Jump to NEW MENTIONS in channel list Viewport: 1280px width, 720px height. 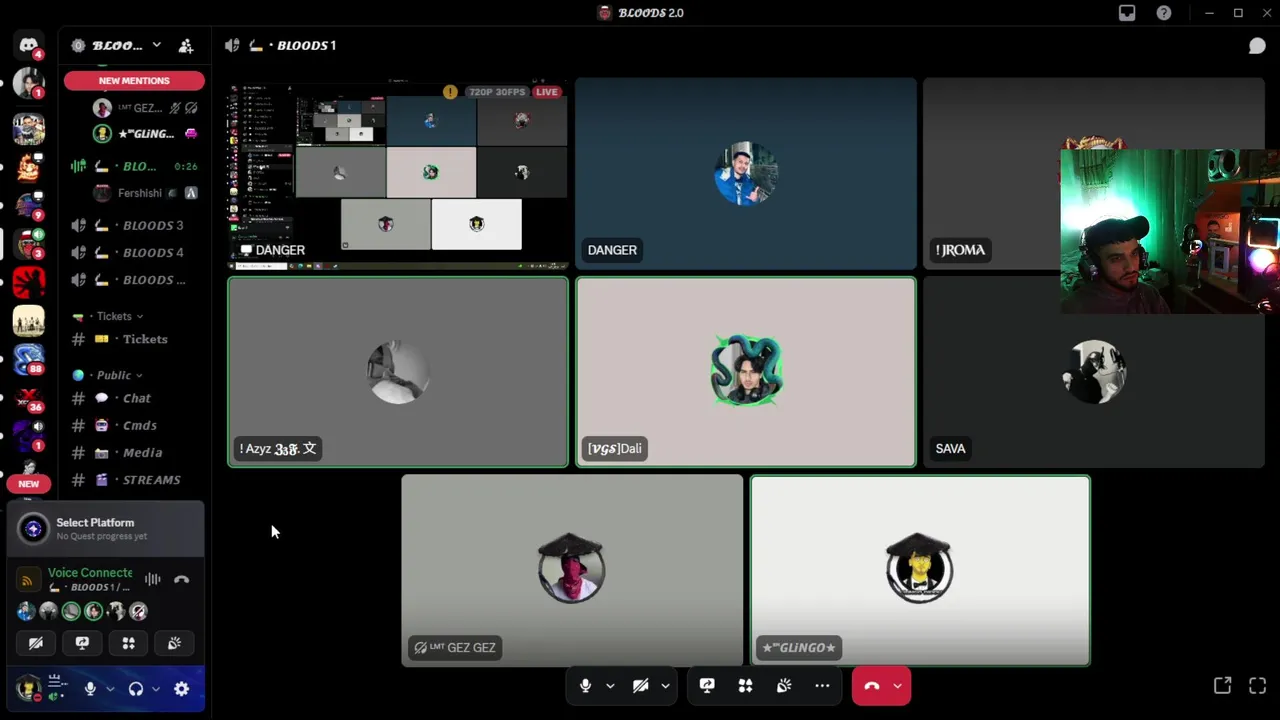[134, 81]
